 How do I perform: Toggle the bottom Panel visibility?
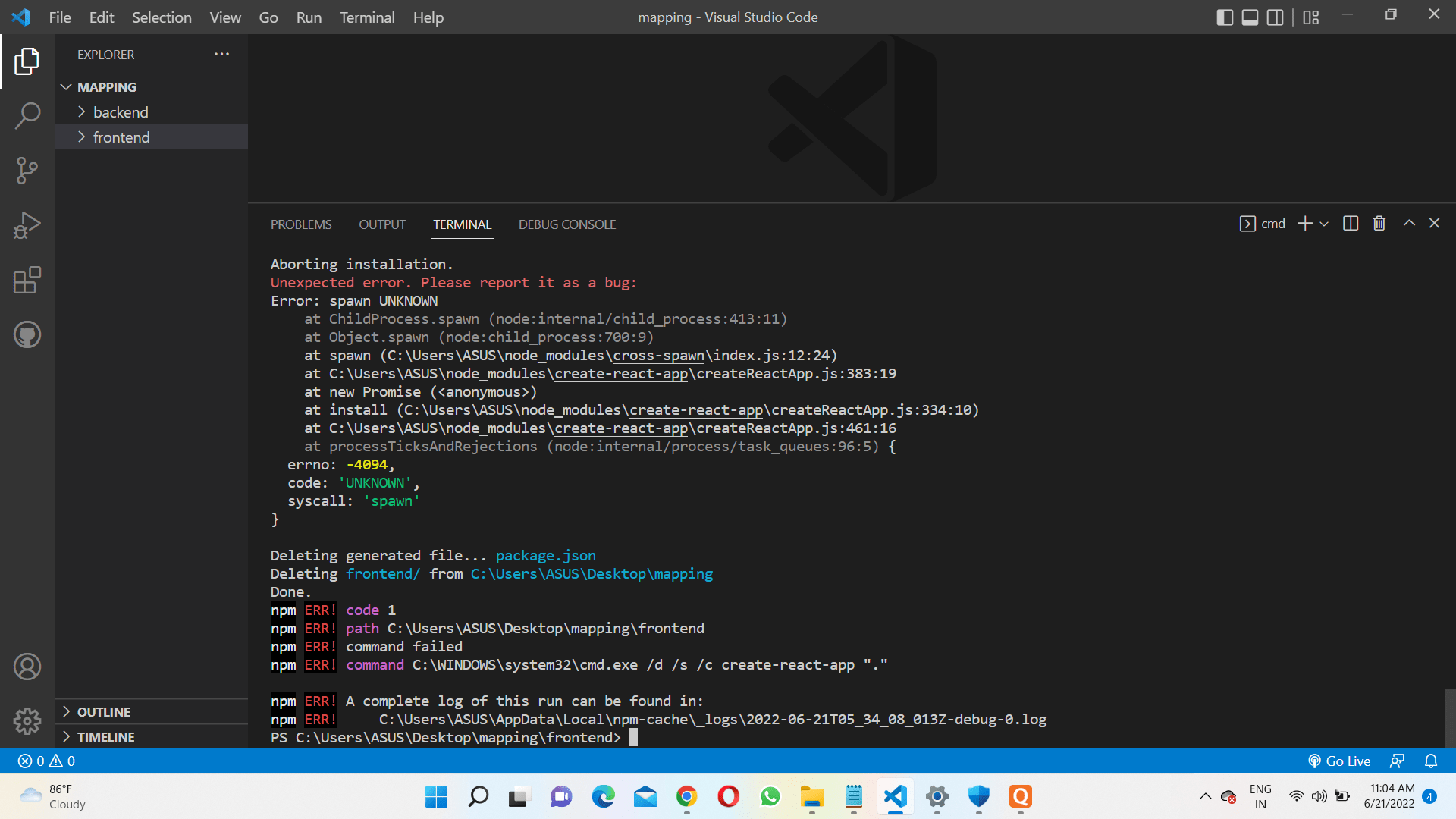pos(1250,17)
